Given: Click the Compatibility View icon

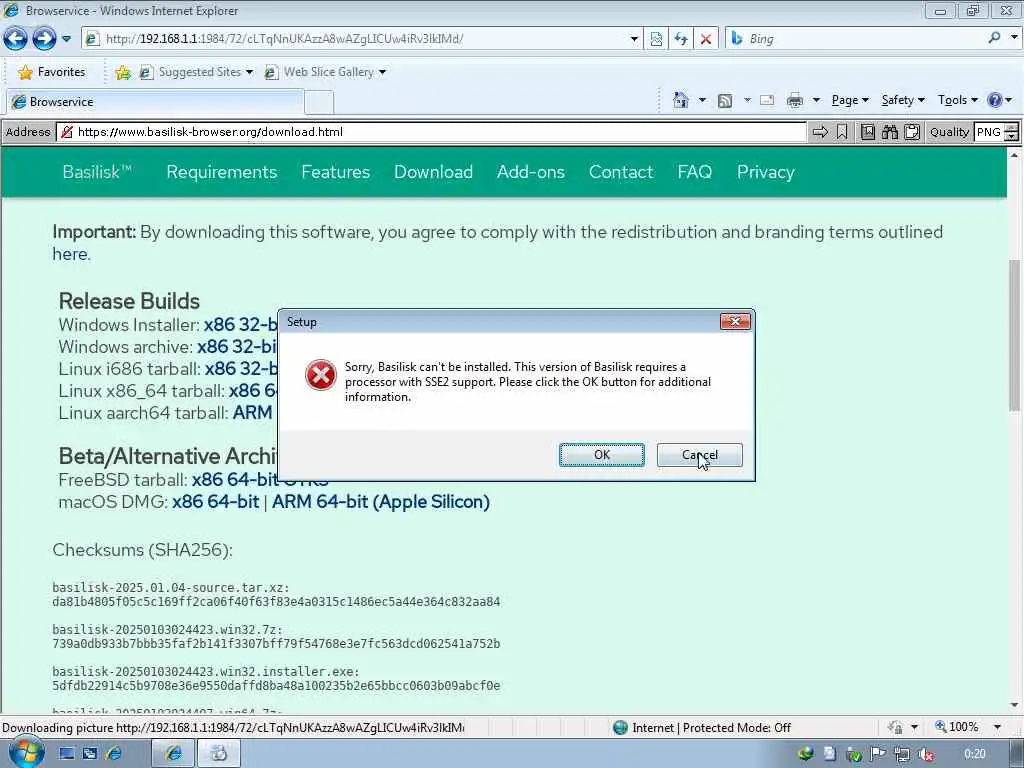Looking at the screenshot, I should pos(656,39).
